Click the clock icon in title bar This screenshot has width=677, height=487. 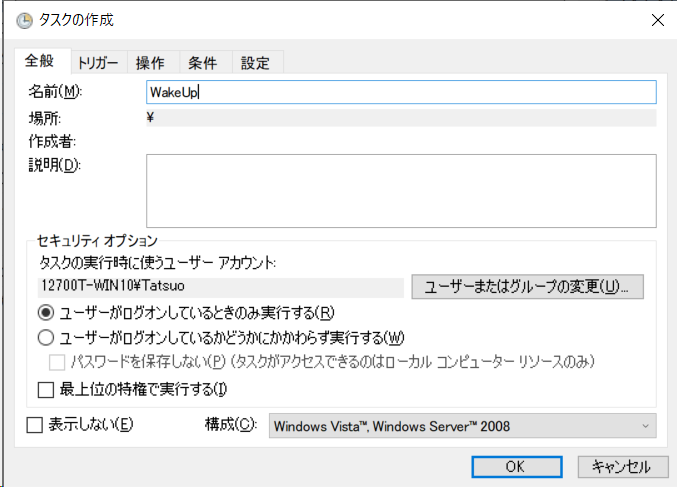(24, 20)
